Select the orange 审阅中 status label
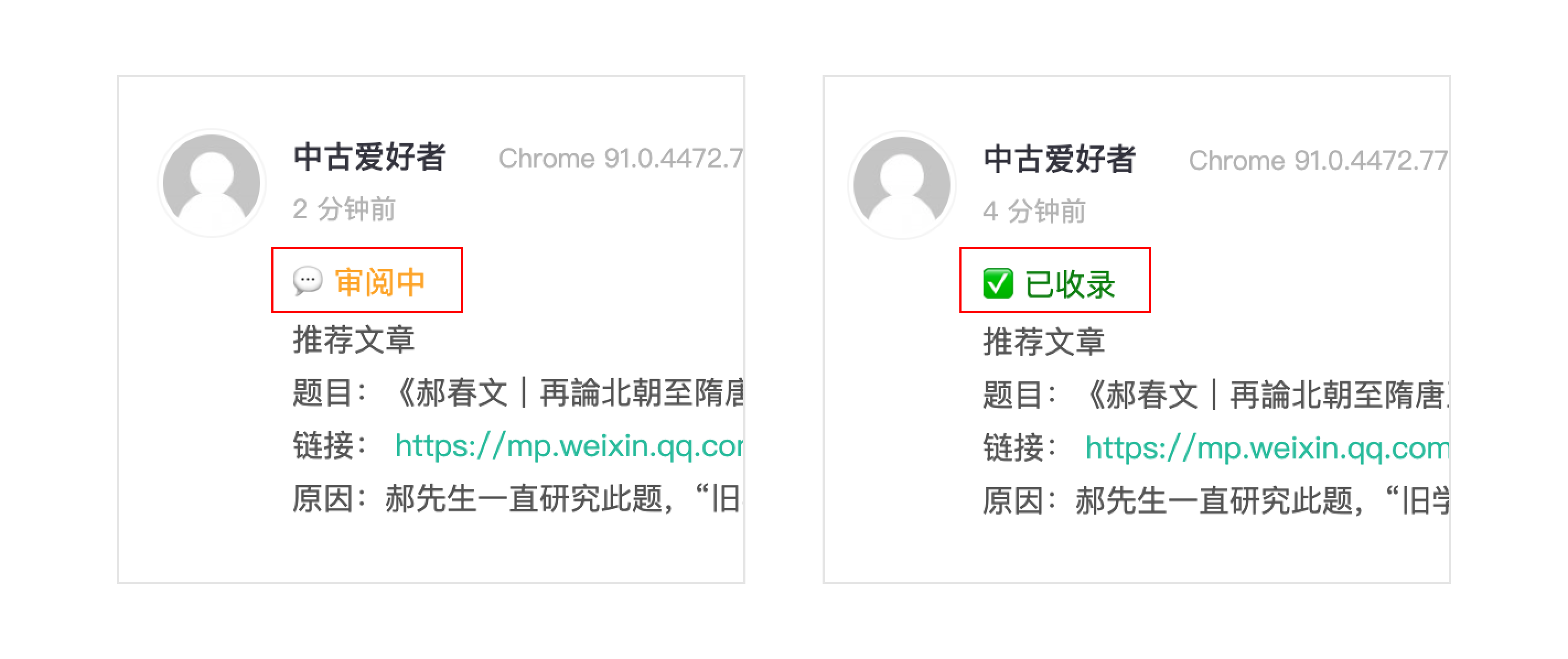The image size is (1568, 659). click(x=380, y=282)
